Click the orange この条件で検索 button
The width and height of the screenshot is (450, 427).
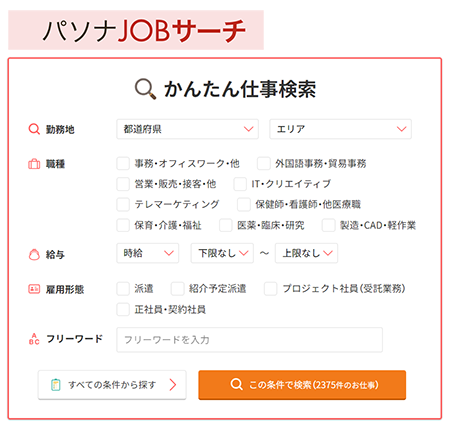tap(302, 385)
